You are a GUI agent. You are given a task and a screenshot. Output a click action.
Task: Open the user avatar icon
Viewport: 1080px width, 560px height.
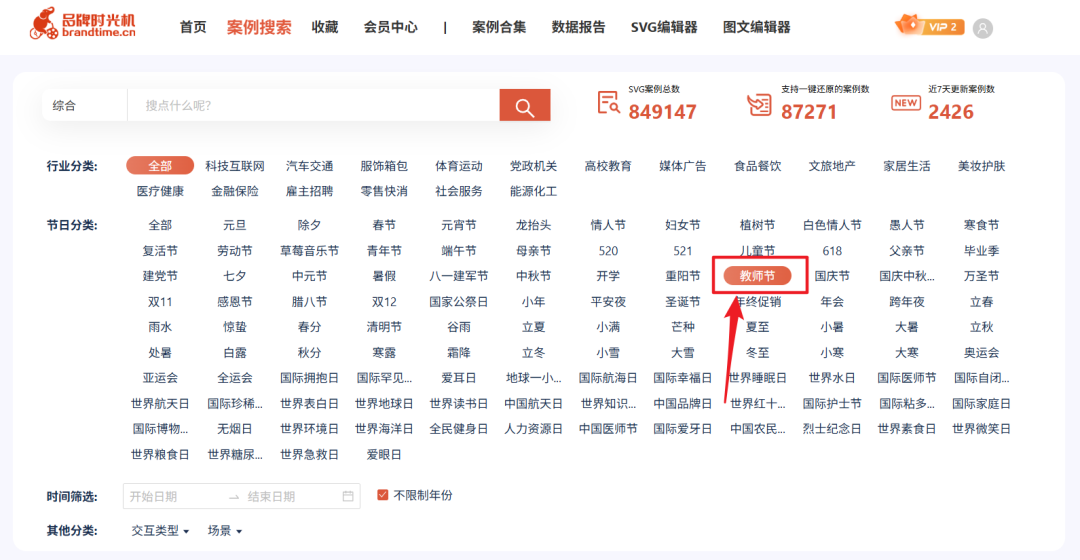pyautogui.click(x=982, y=28)
